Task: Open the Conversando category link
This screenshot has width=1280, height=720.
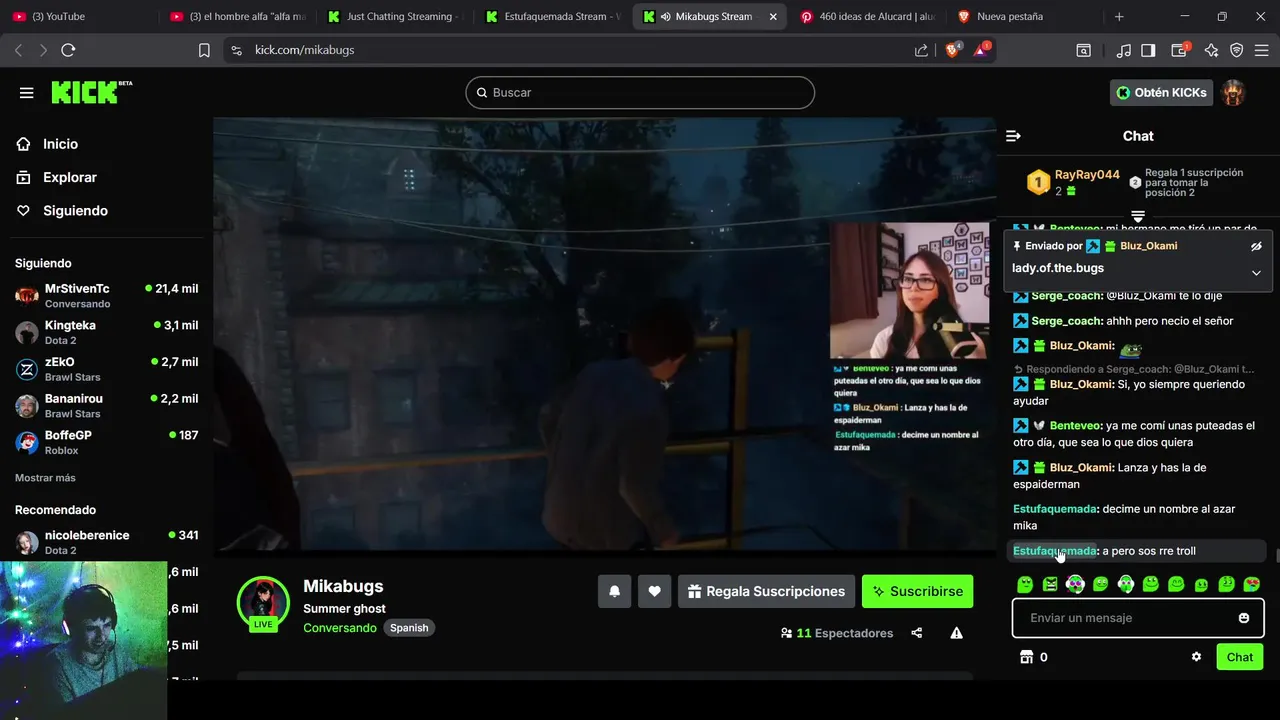Action: pos(340,628)
